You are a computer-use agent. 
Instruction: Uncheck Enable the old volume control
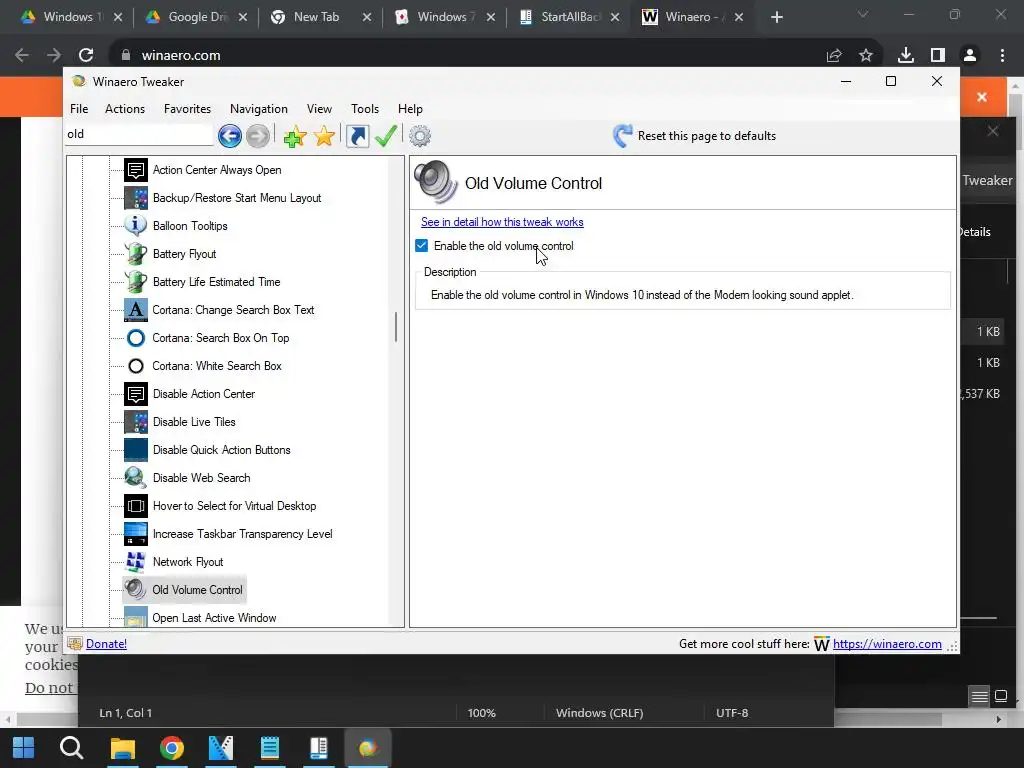pos(421,246)
